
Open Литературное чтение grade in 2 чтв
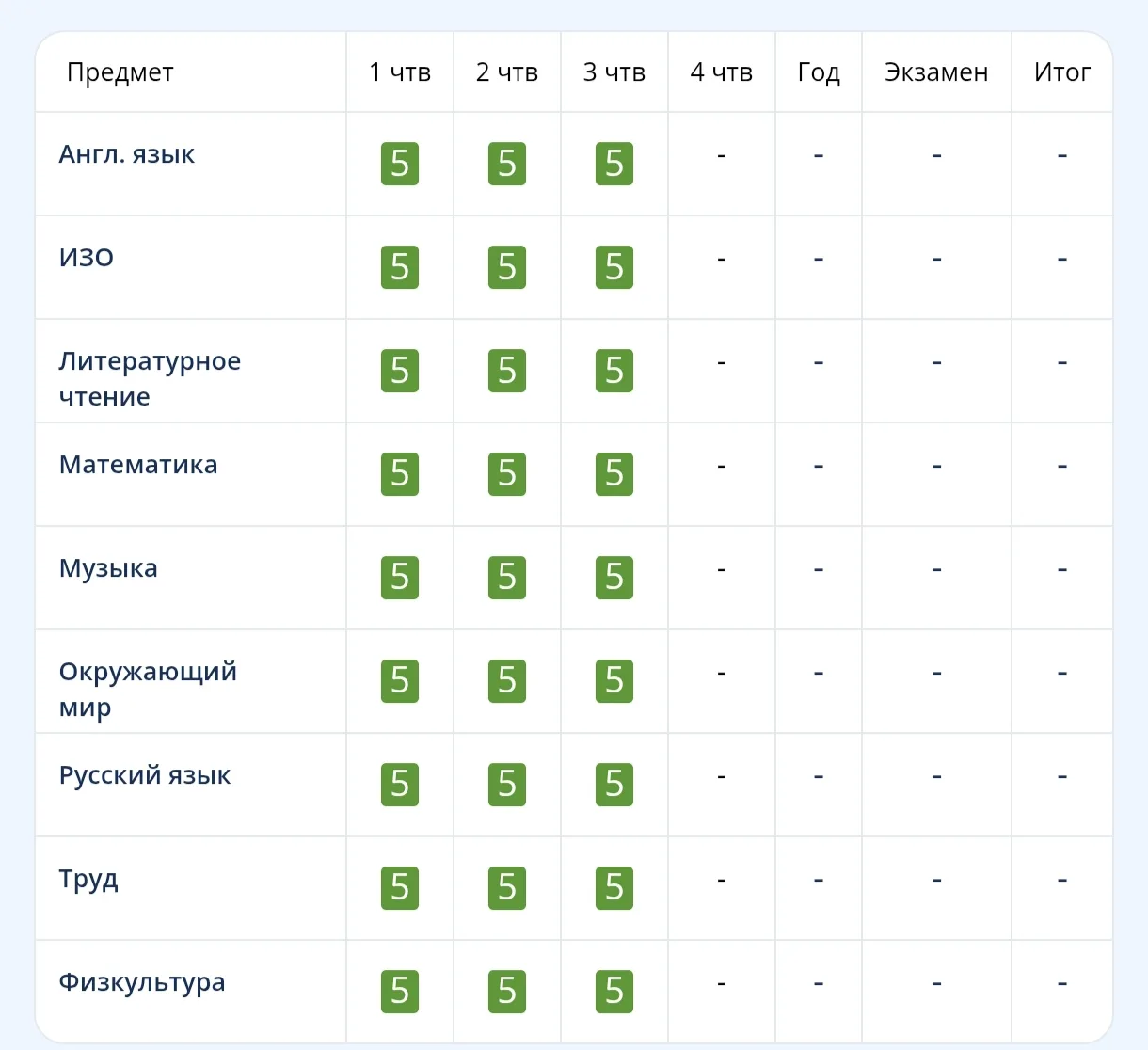pyautogui.click(x=507, y=371)
